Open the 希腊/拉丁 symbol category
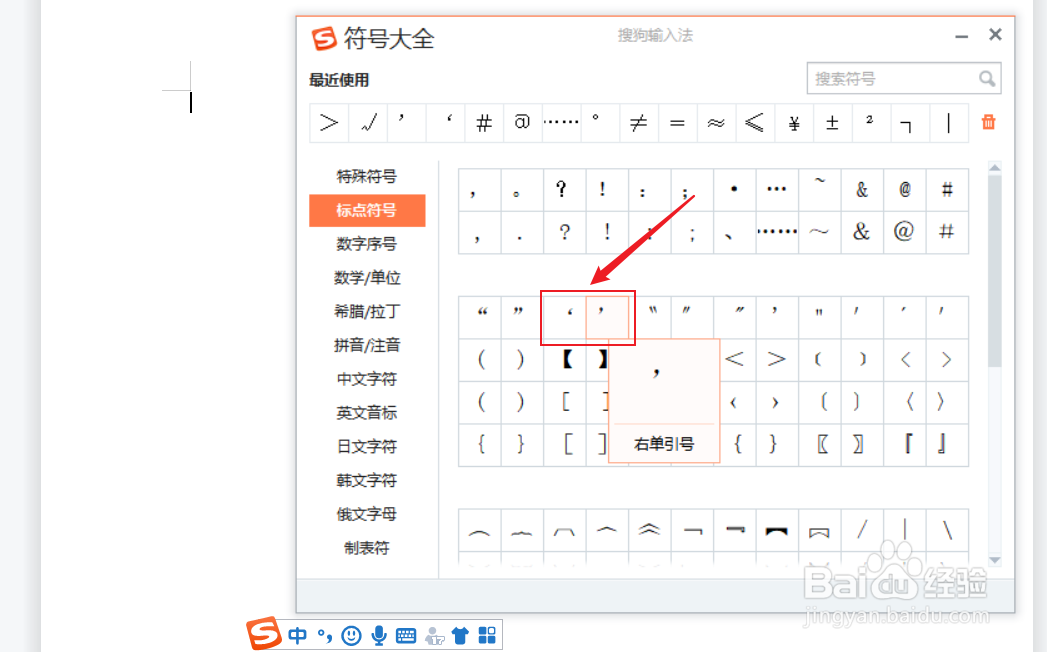1047x652 pixels. point(366,311)
